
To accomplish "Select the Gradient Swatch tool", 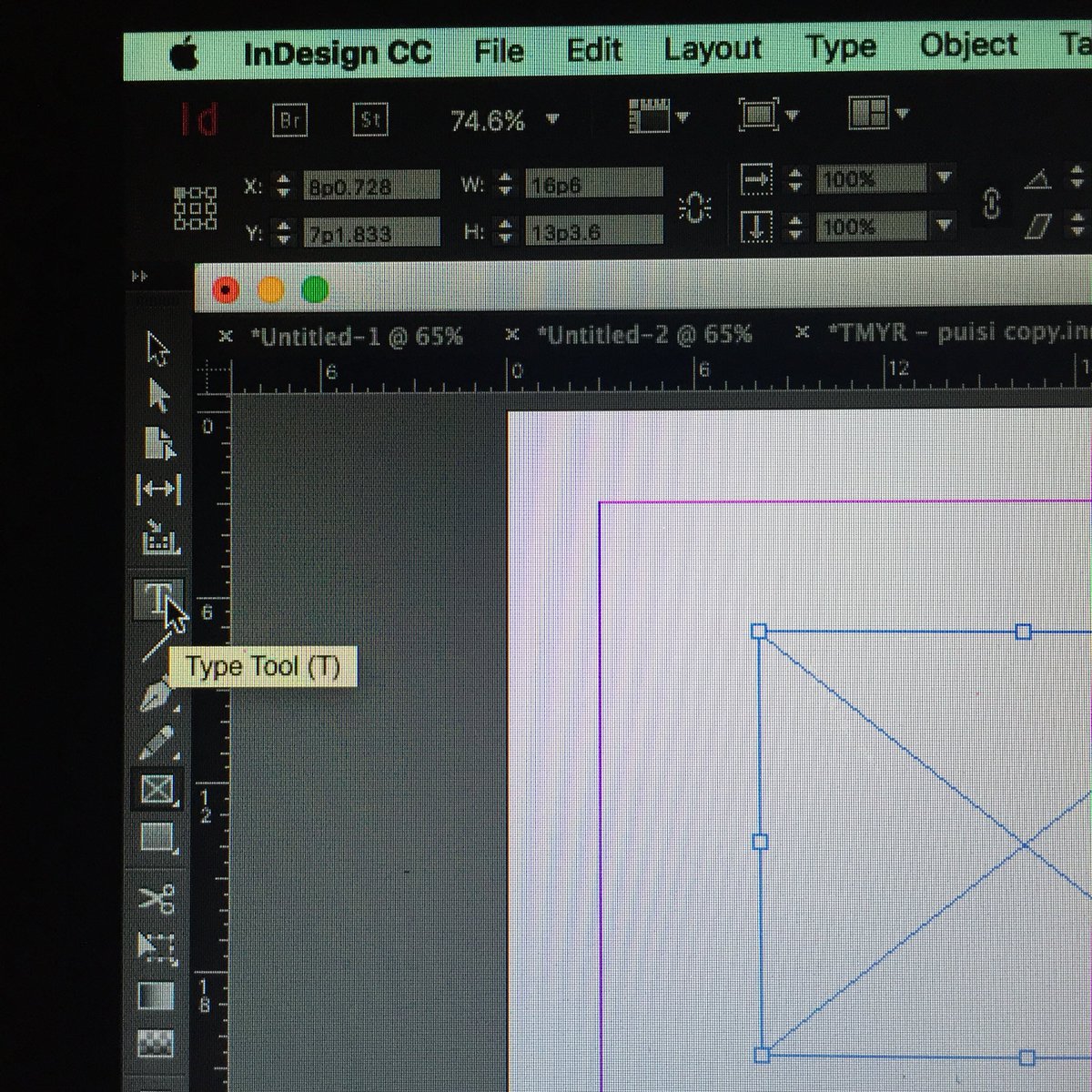I will [x=157, y=996].
